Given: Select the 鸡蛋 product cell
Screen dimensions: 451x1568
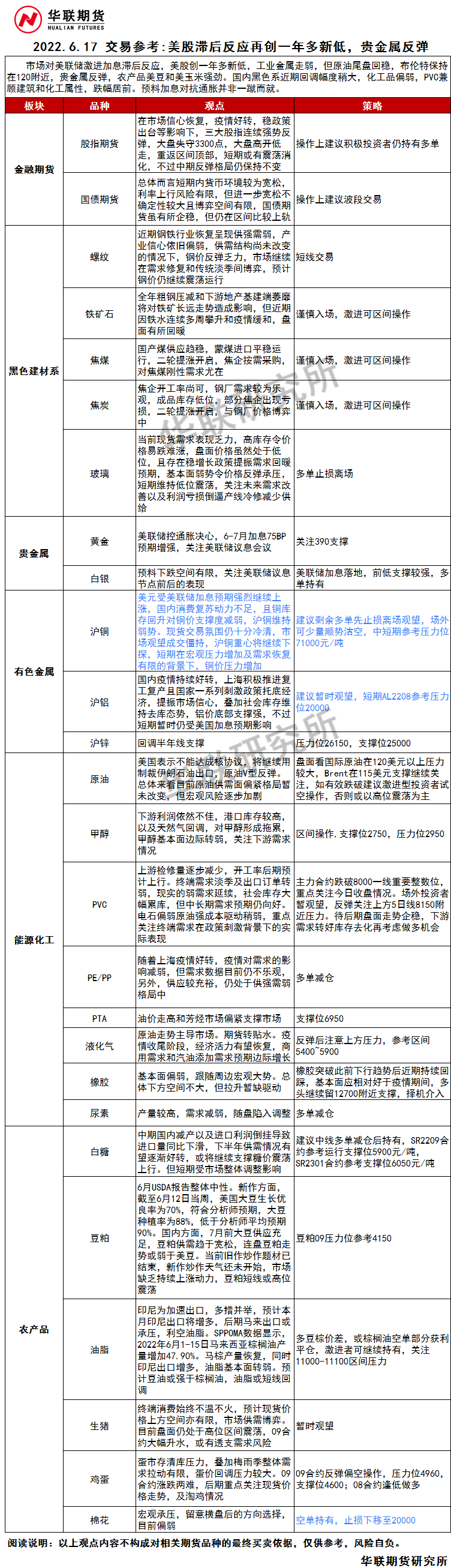Looking at the screenshot, I should pos(99,1479).
